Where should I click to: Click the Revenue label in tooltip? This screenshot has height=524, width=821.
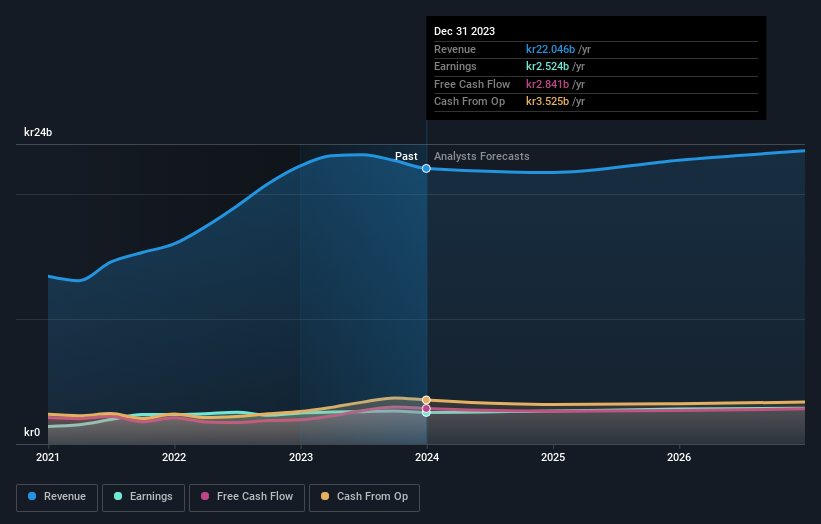[x=454, y=49]
